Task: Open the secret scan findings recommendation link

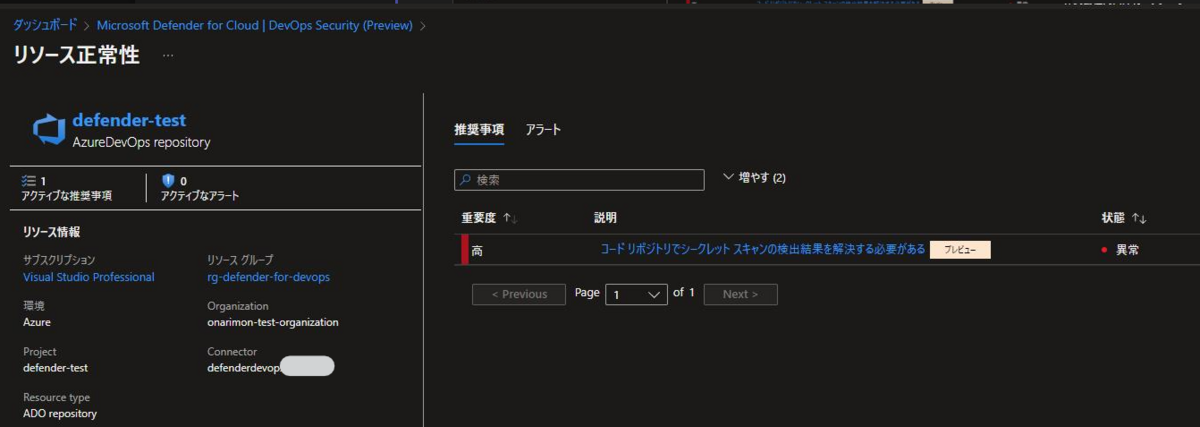Action: (x=763, y=250)
